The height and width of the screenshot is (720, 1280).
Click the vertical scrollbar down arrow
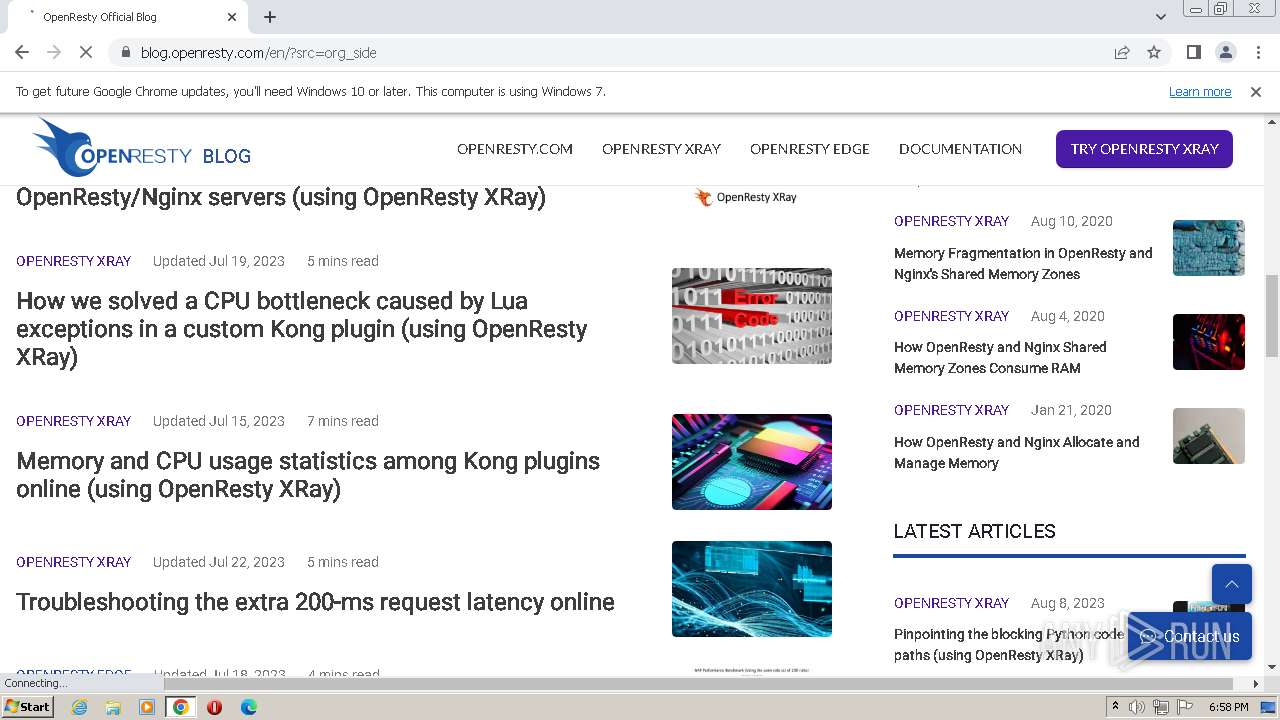(1272, 667)
